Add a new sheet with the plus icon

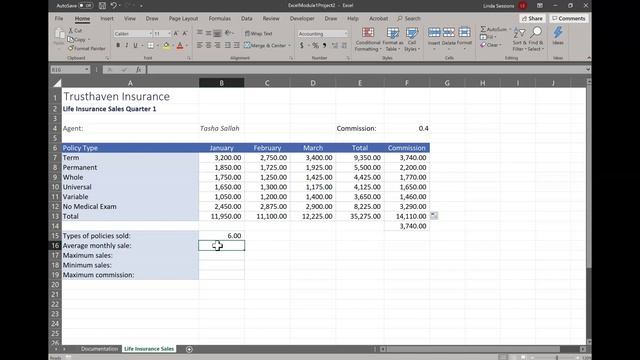point(189,349)
